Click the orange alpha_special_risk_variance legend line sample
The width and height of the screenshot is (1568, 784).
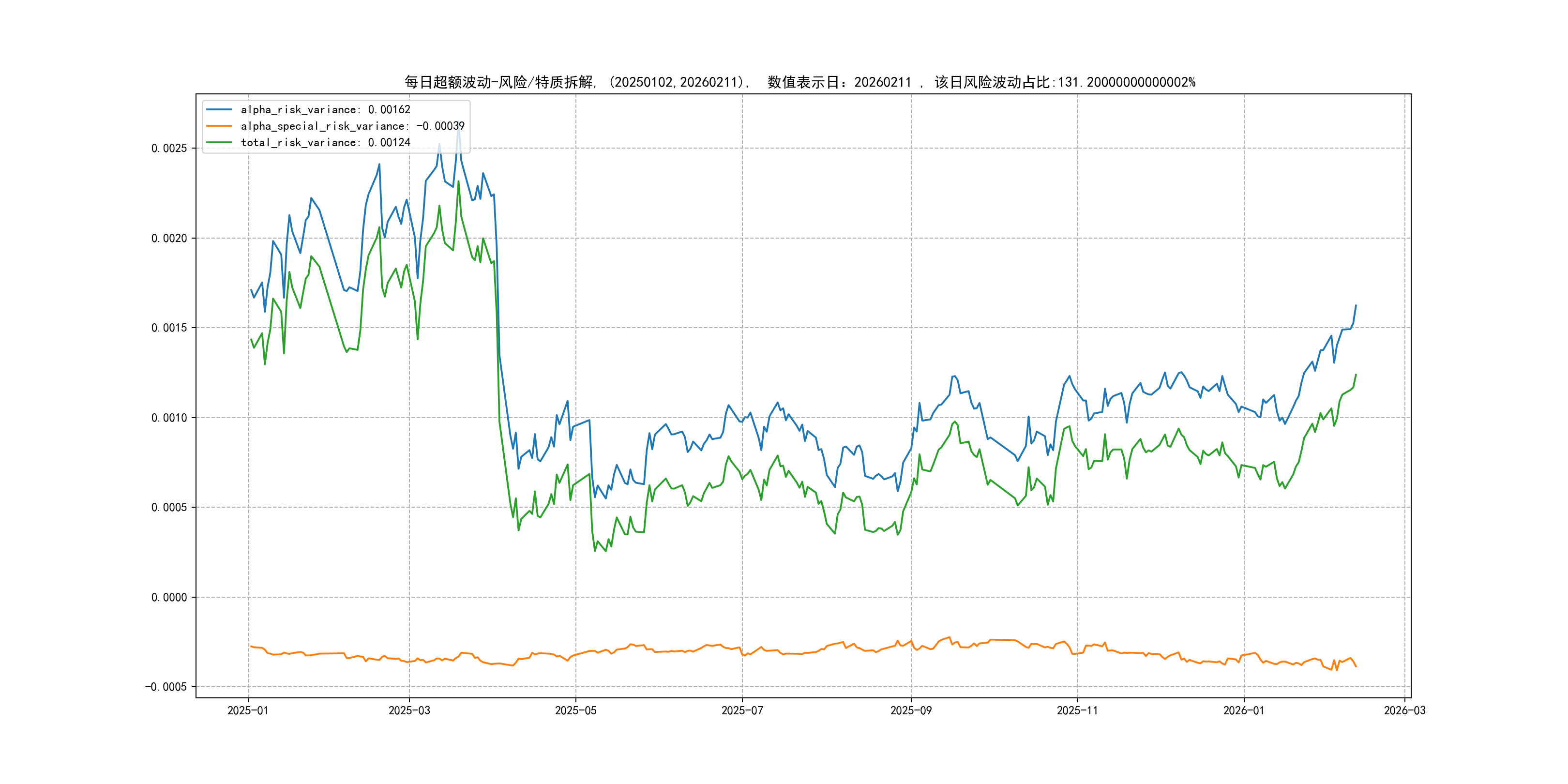pyautogui.click(x=219, y=126)
